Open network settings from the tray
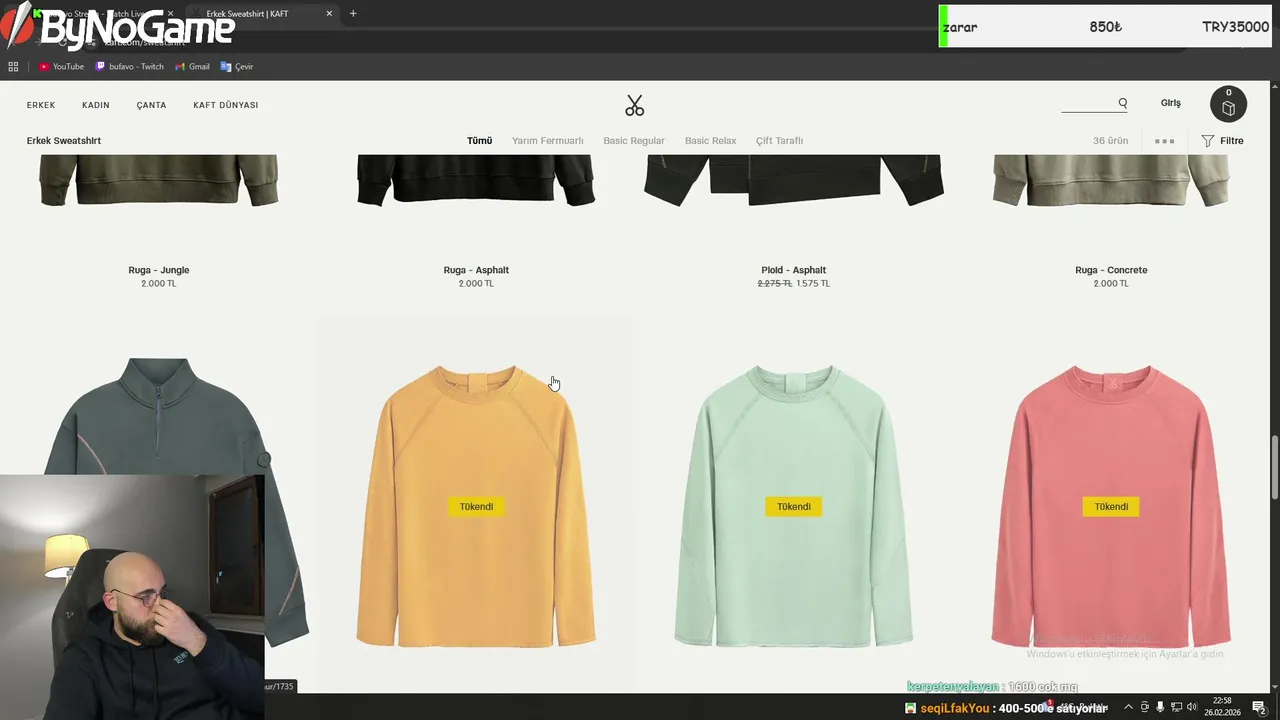The width and height of the screenshot is (1280, 720). [1176, 707]
